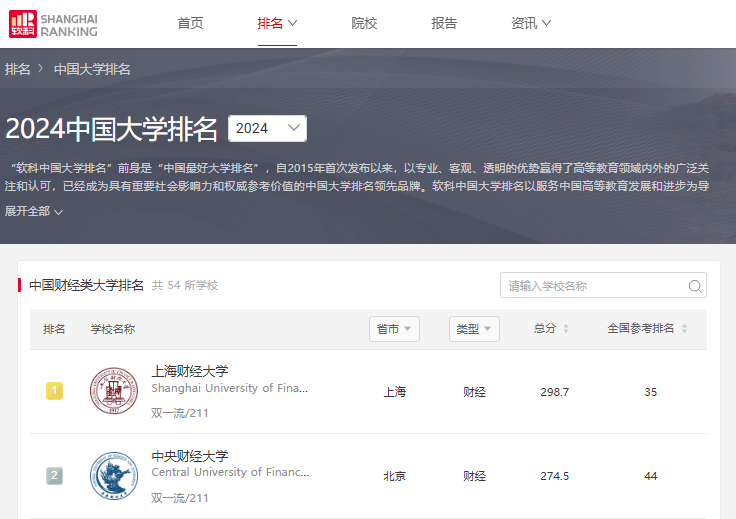The width and height of the screenshot is (736, 519).
Task: Expand full description with 展开全部
Action: (x=34, y=211)
